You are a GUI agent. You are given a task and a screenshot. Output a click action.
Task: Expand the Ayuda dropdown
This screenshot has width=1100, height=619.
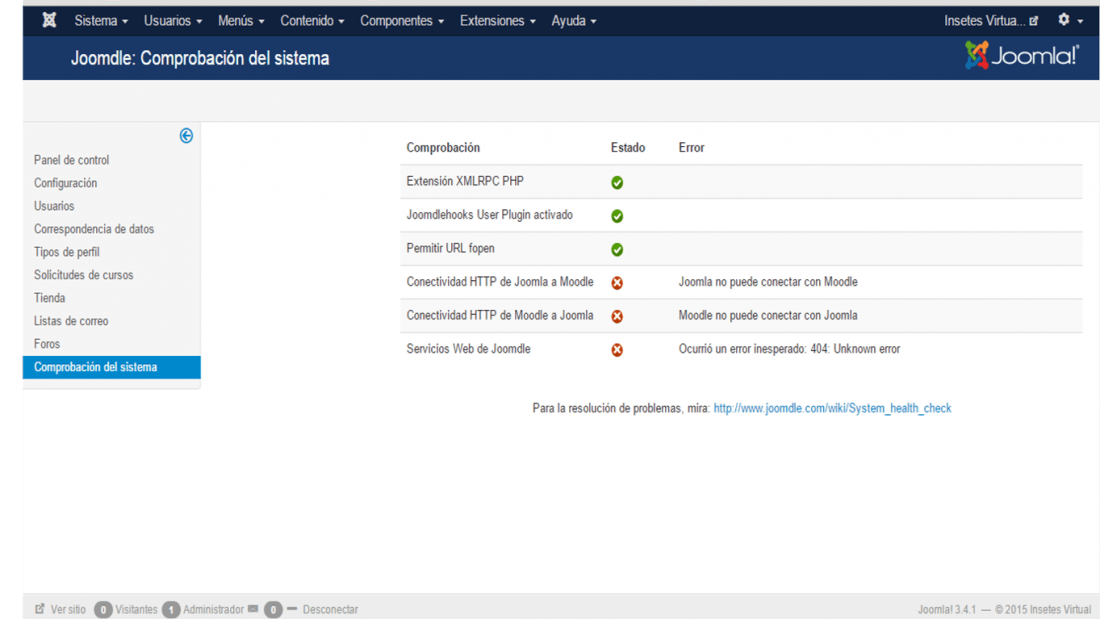(573, 21)
